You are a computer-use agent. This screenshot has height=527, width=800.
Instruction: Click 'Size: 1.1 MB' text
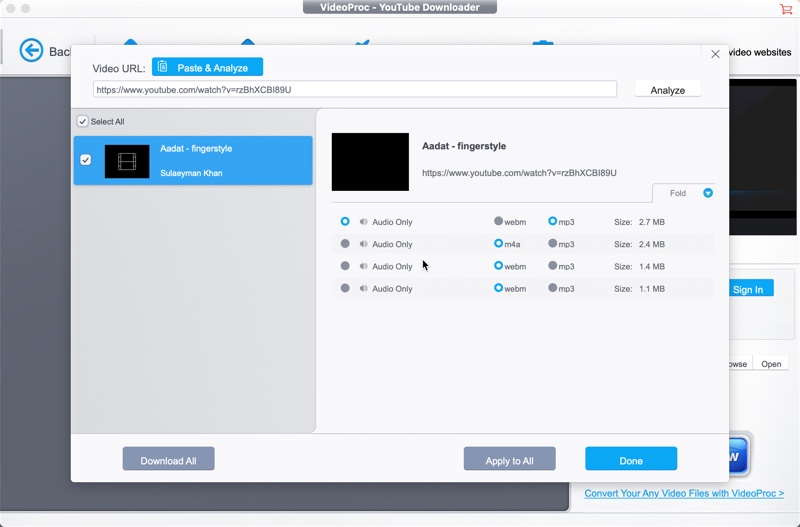[639, 288]
